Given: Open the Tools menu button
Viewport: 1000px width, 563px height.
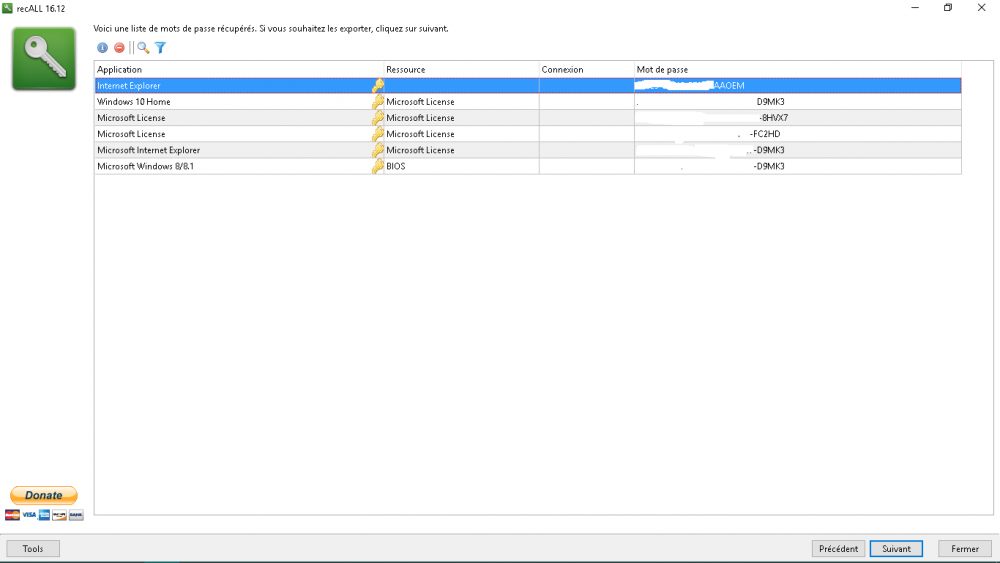Looking at the screenshot, I should point(33,549).
